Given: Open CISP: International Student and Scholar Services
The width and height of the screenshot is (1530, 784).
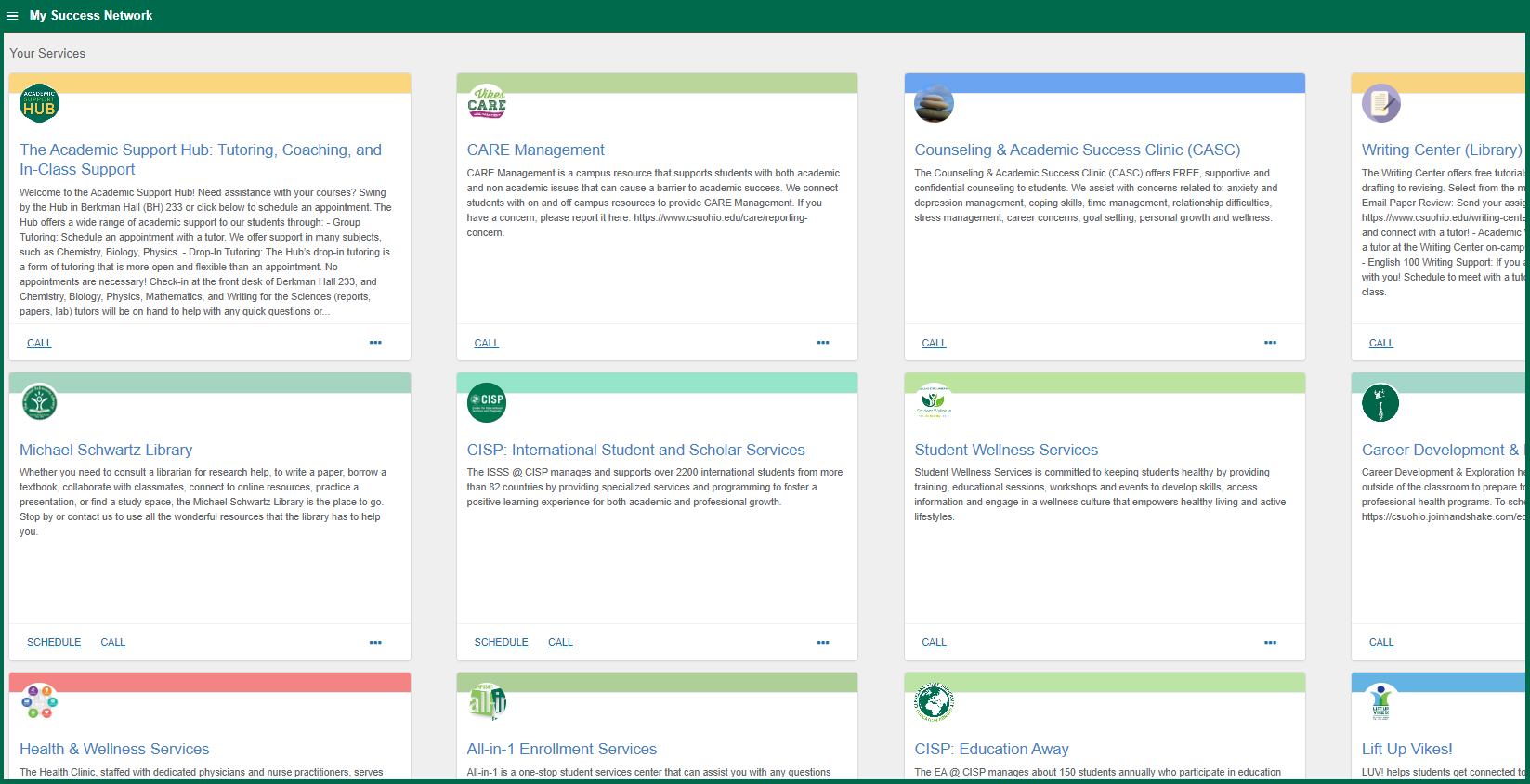Looking at the screenshot, I should point(635,450).
